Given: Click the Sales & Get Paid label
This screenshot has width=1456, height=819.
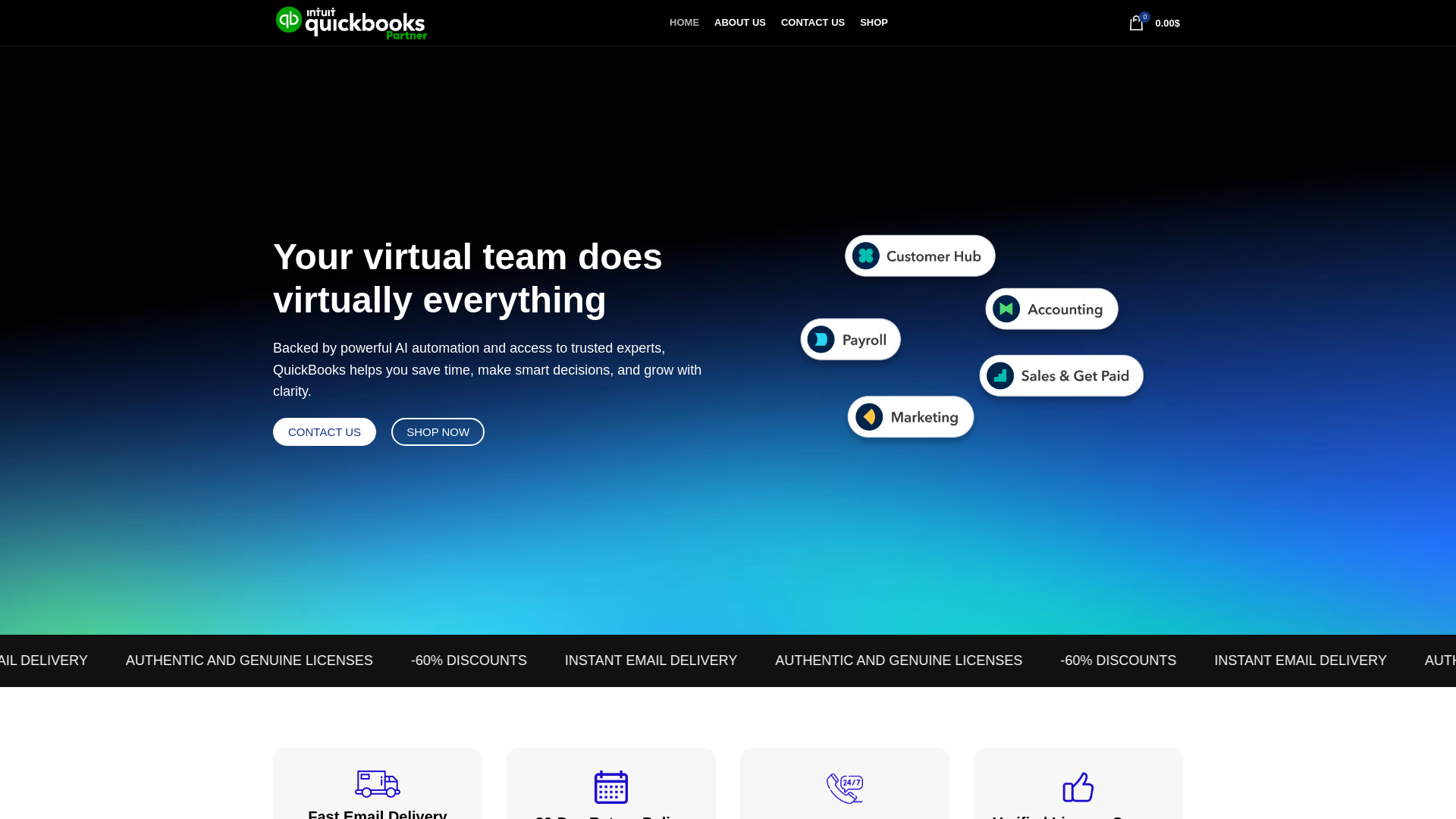Looking at the screenshot, I should [x=1075, y=376].
